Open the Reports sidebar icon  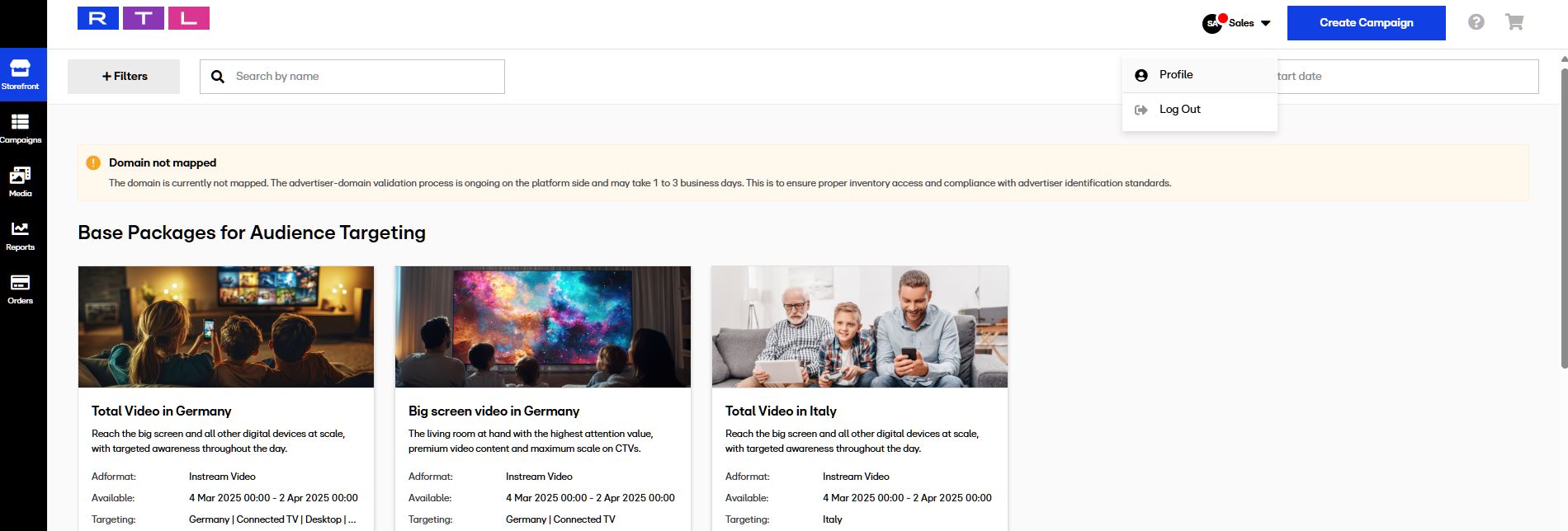[21, 235]
